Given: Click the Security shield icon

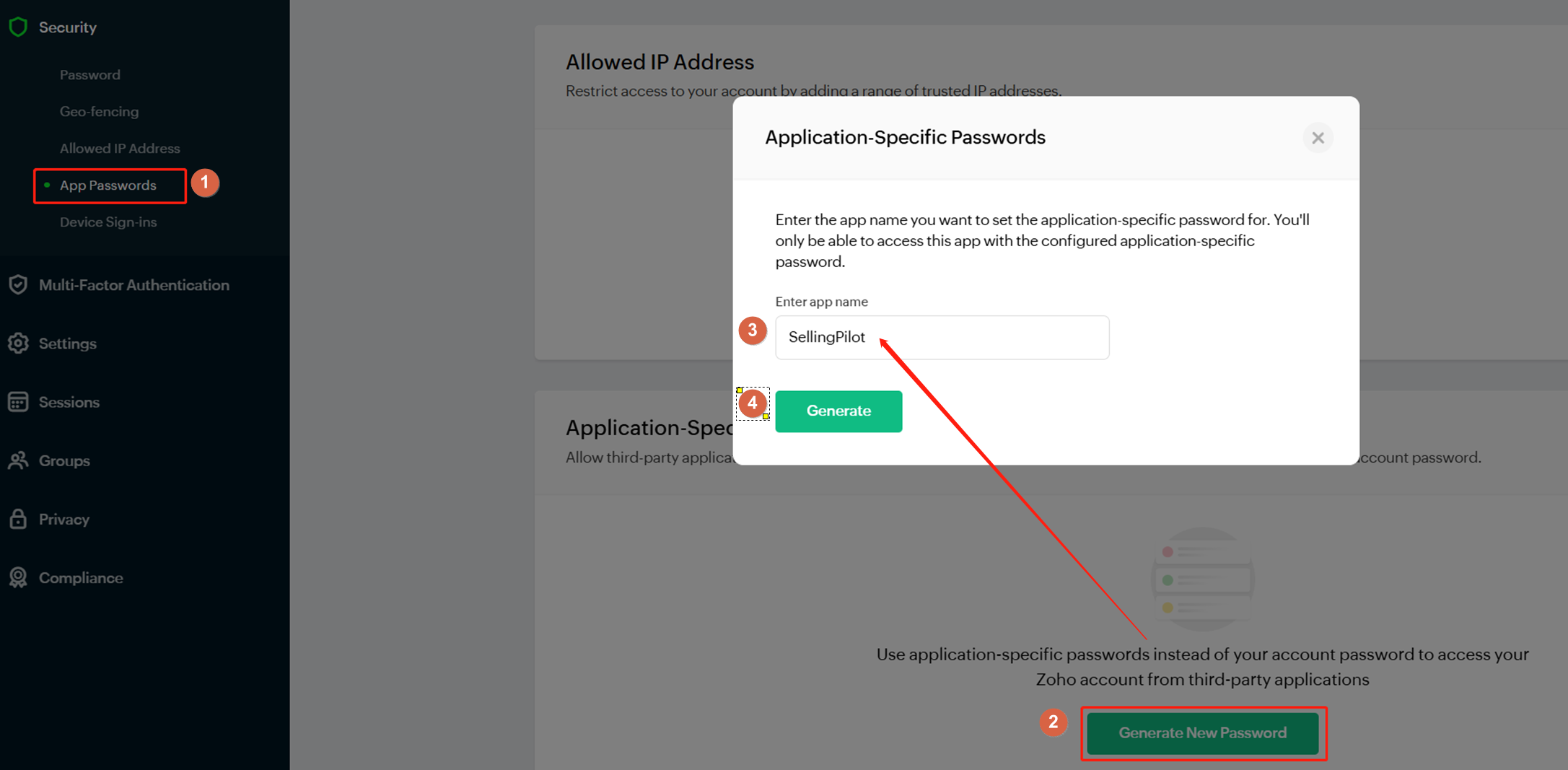Looking at the screenshot, I should 18,27.
